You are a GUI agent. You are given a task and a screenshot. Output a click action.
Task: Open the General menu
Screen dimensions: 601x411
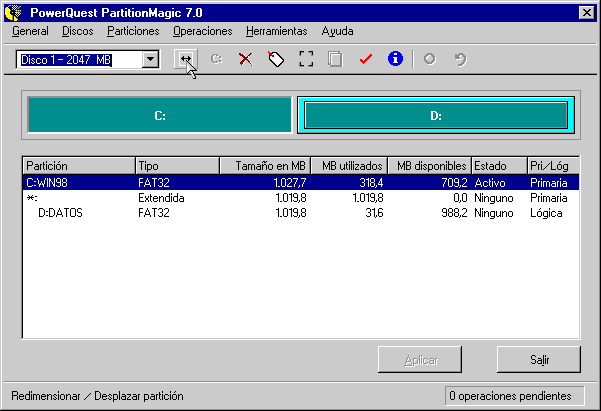coord(30,31)
